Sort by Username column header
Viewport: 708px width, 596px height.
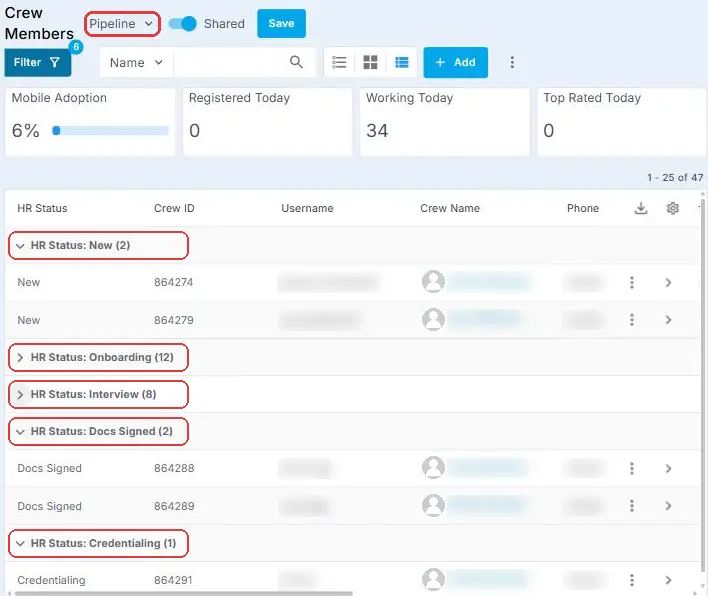tap(307, 208)
